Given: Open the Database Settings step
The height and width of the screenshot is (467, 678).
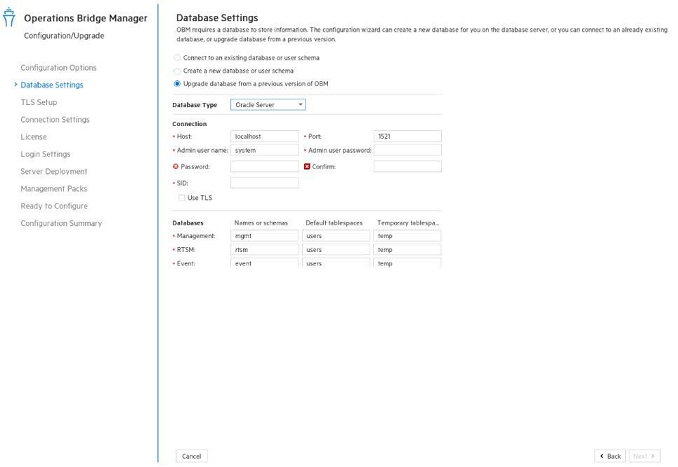Looking at the screenshot, I should click(52, 85).
